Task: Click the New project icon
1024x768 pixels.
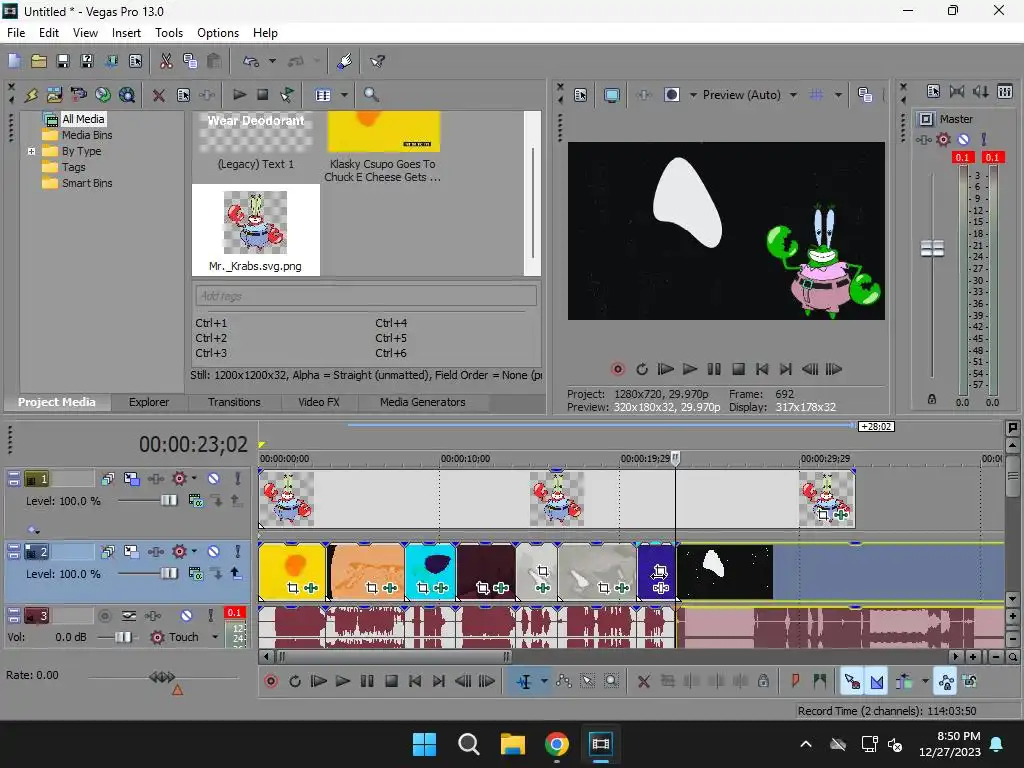Action: (14, 61)
